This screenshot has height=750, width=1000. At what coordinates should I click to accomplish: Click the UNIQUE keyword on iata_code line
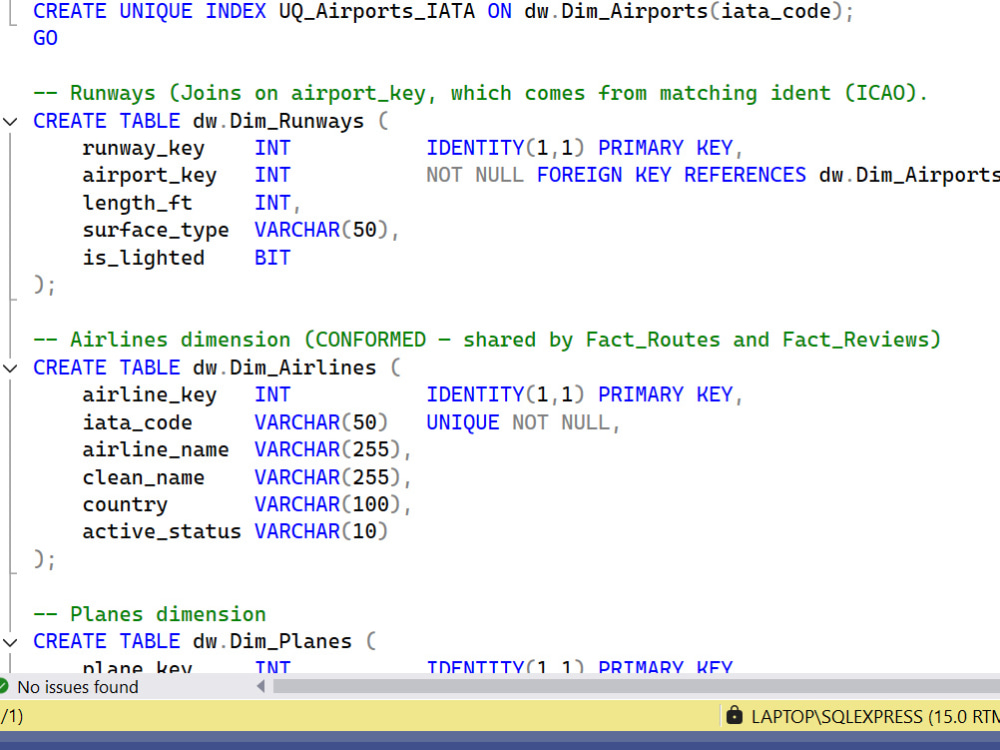[462, 423]
